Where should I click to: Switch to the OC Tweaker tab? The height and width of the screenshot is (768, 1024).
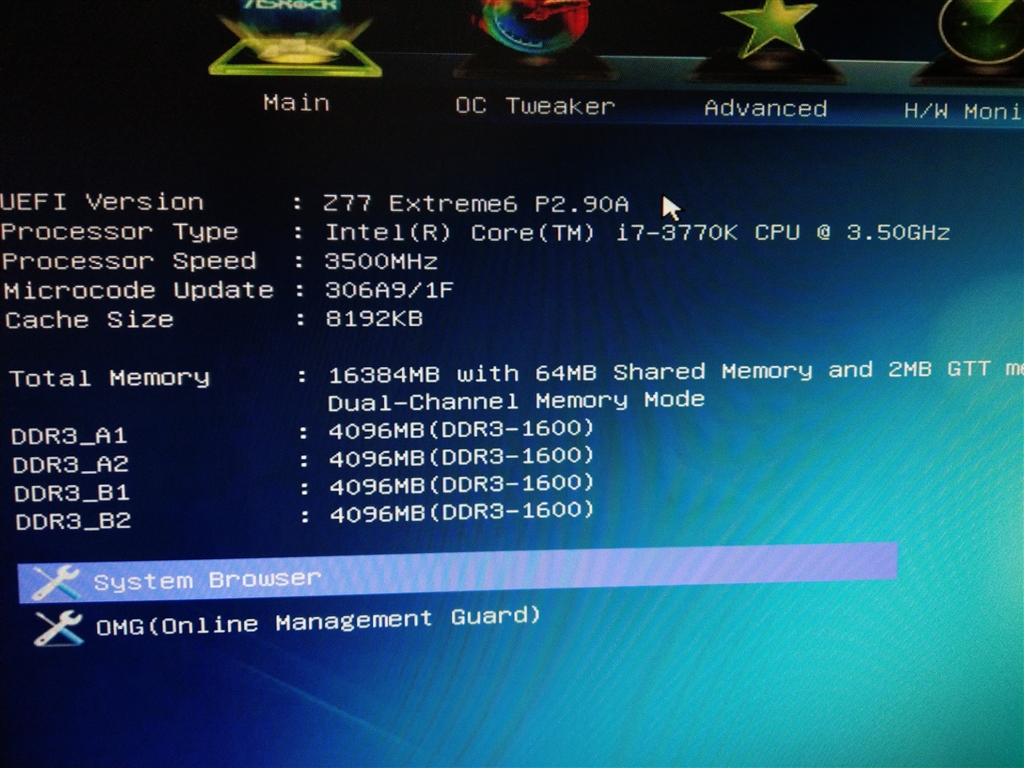coord(535,106)
